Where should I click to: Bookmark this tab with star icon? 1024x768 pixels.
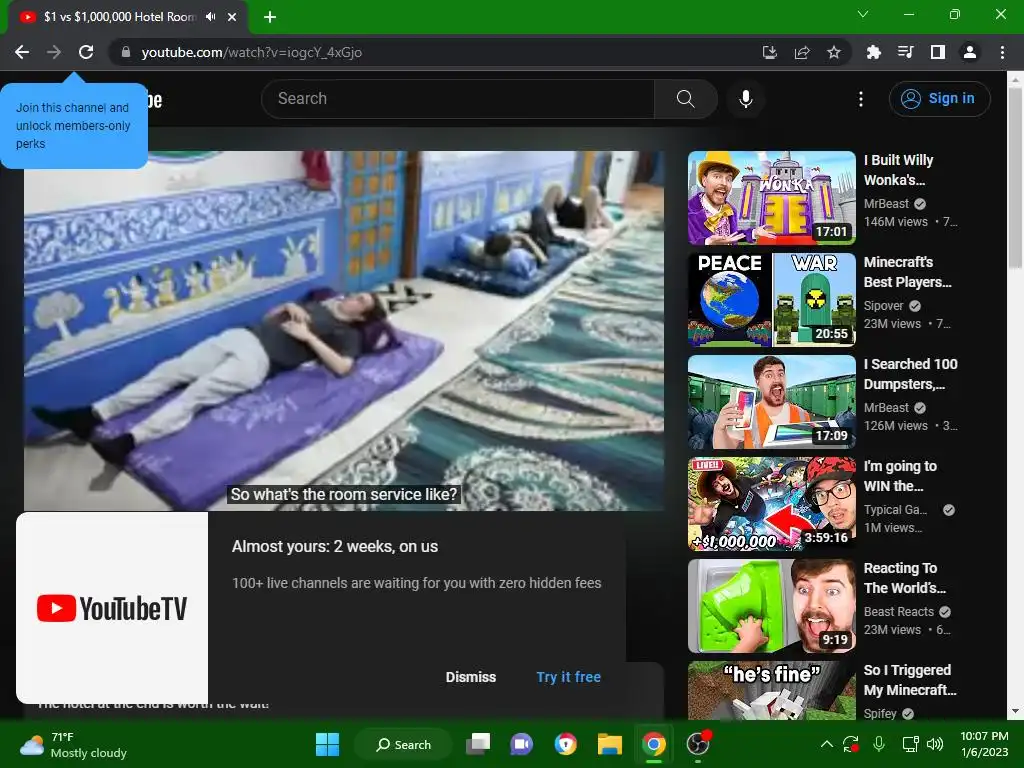coord(834,52)
